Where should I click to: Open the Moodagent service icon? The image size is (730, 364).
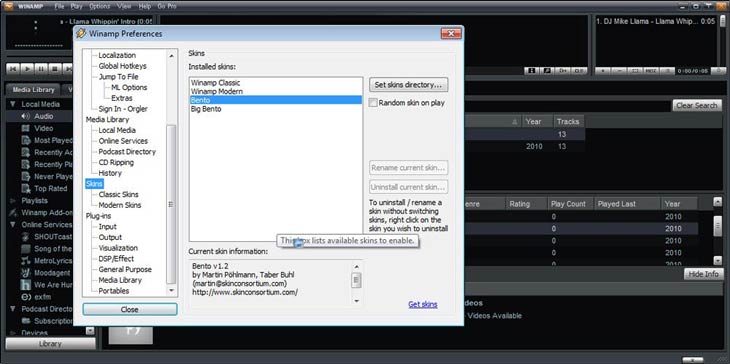26,273
